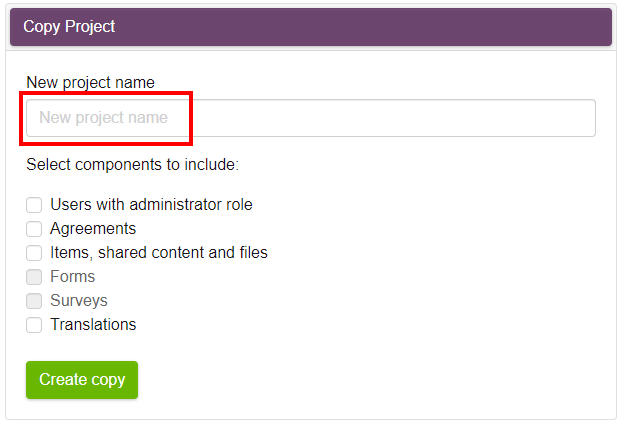This screenshot has height=426, width=621.
Task: Click the Create copy button
Action: tap(82, 380)
